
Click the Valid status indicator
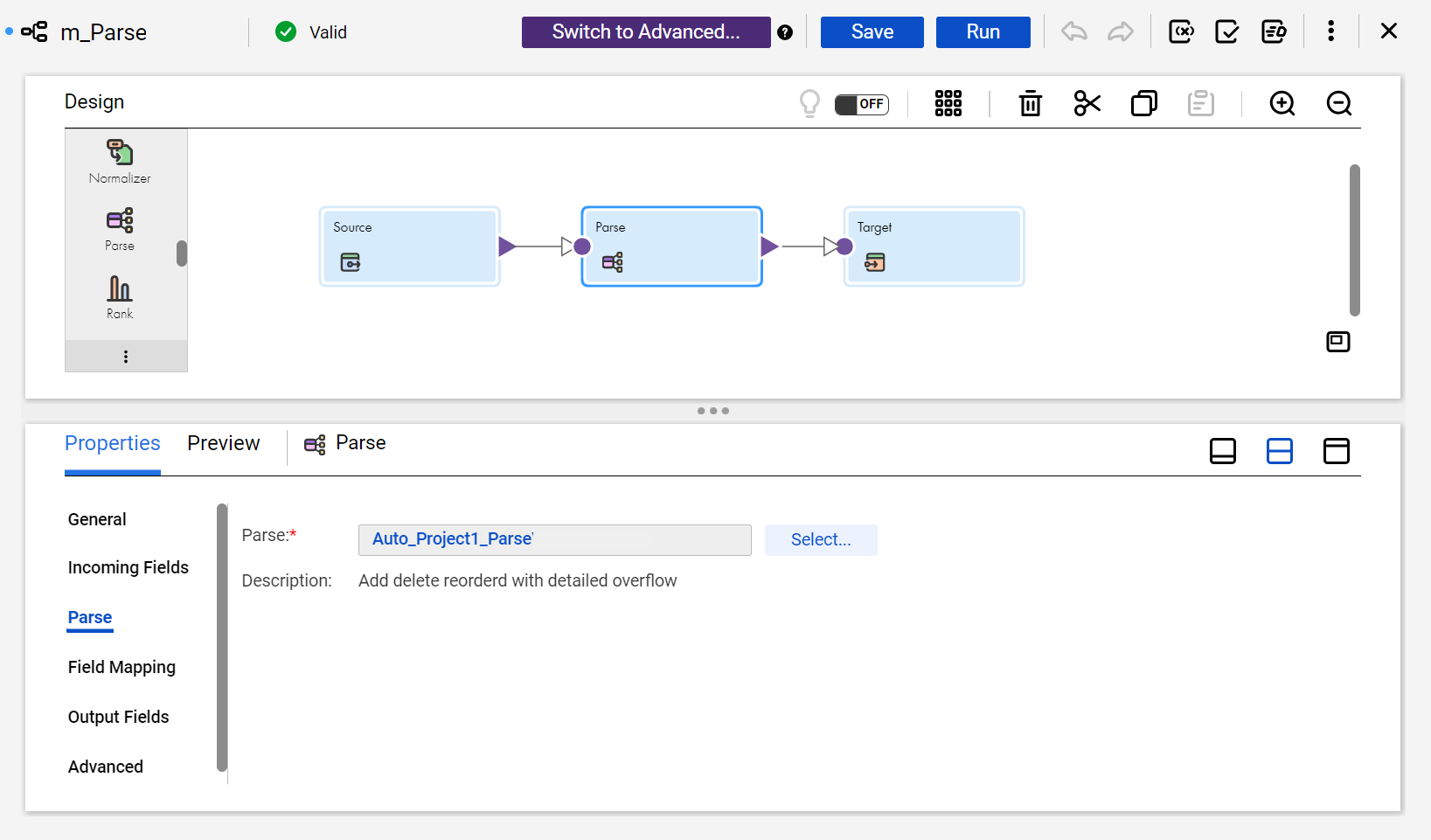(311, 32)
